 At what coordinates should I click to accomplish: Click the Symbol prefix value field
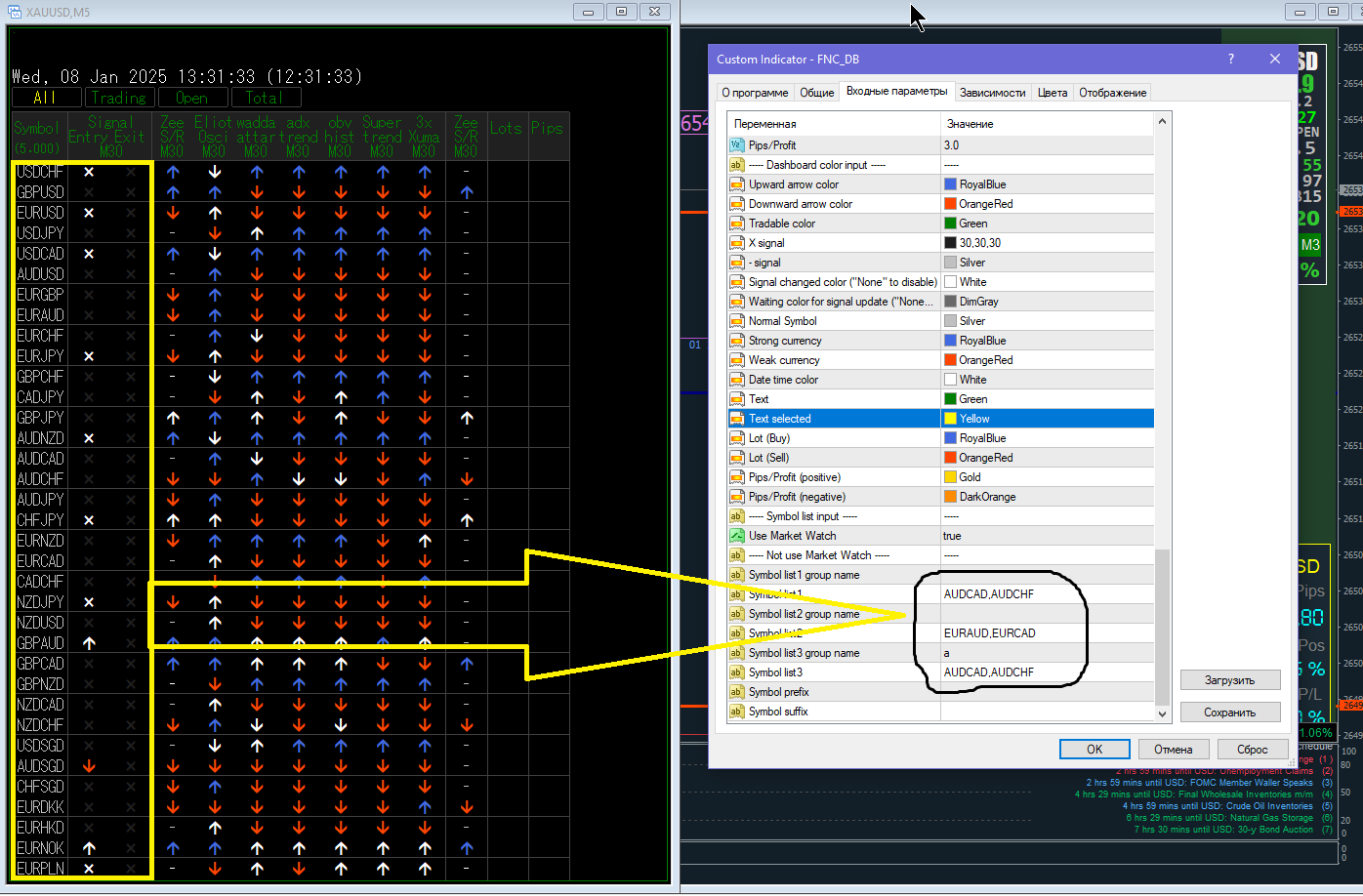point(1047,692)
